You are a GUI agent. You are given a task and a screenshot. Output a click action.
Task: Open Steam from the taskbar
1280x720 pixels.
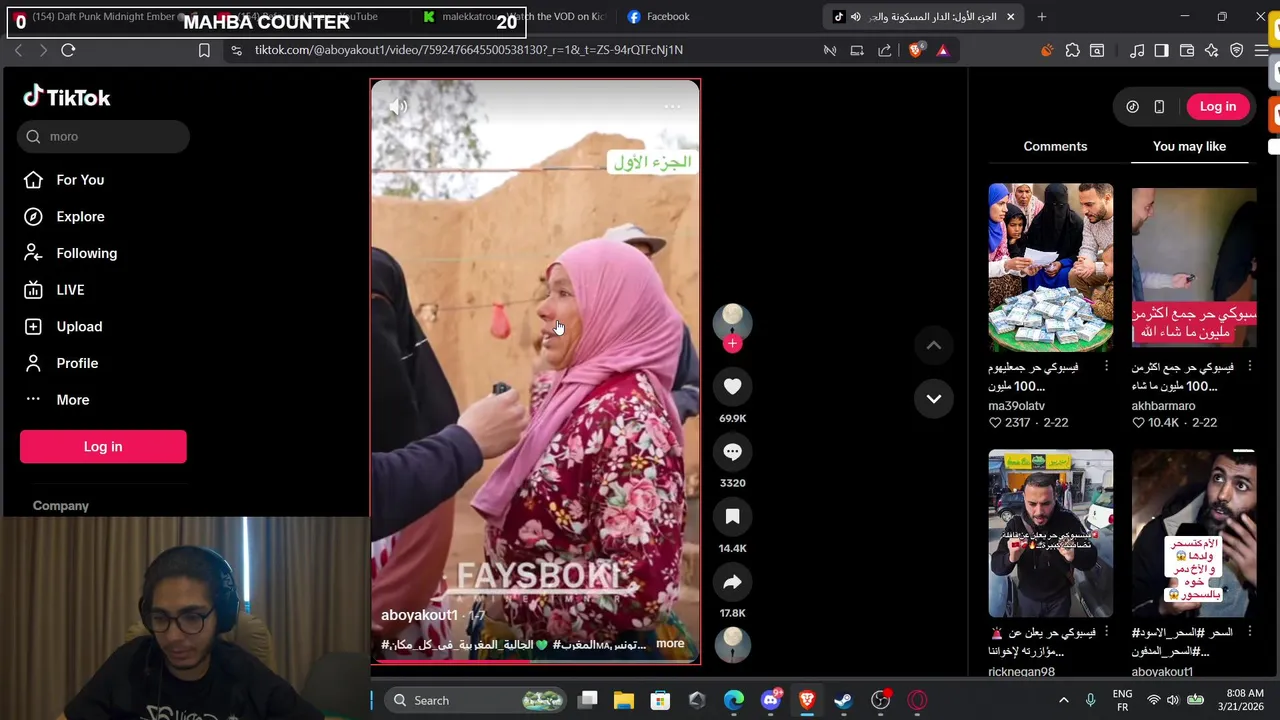pyautogui.click(x=843, y=700)
